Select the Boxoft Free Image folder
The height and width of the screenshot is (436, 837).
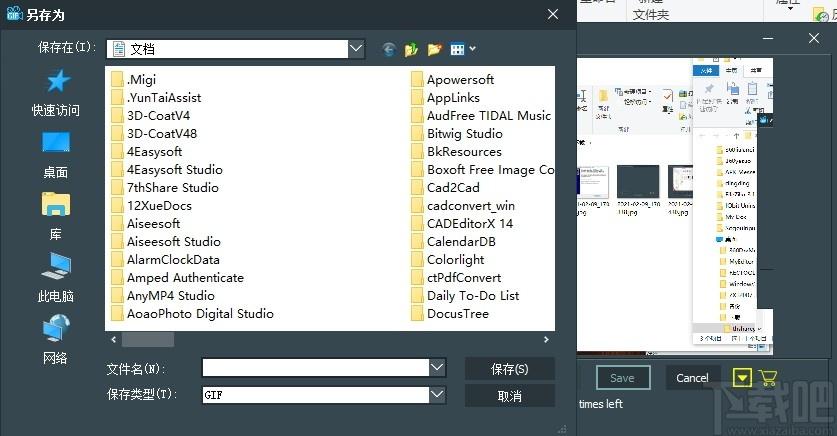pyautogui.click(x=483, y=170)
